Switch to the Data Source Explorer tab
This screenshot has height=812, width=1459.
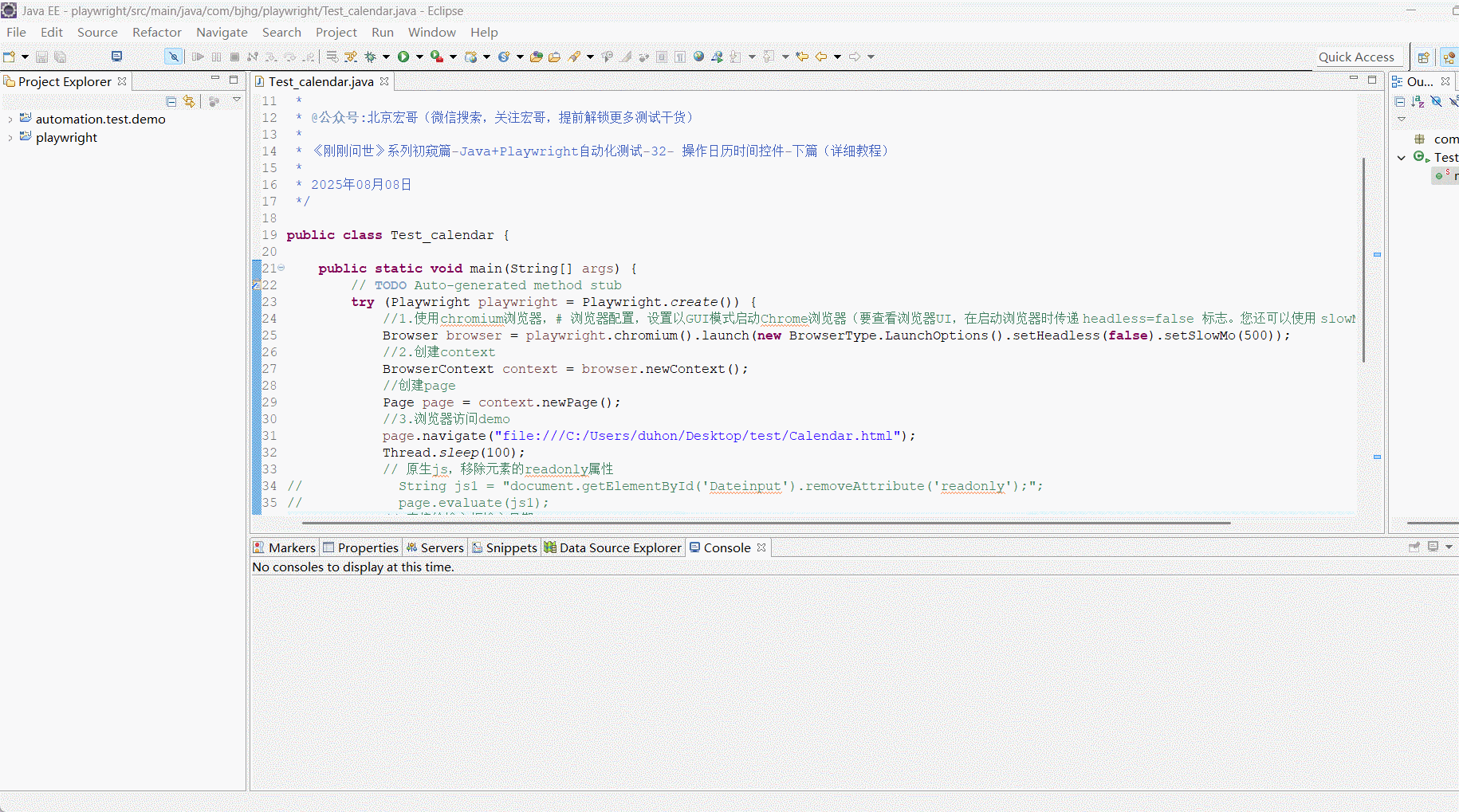(612, 547)
